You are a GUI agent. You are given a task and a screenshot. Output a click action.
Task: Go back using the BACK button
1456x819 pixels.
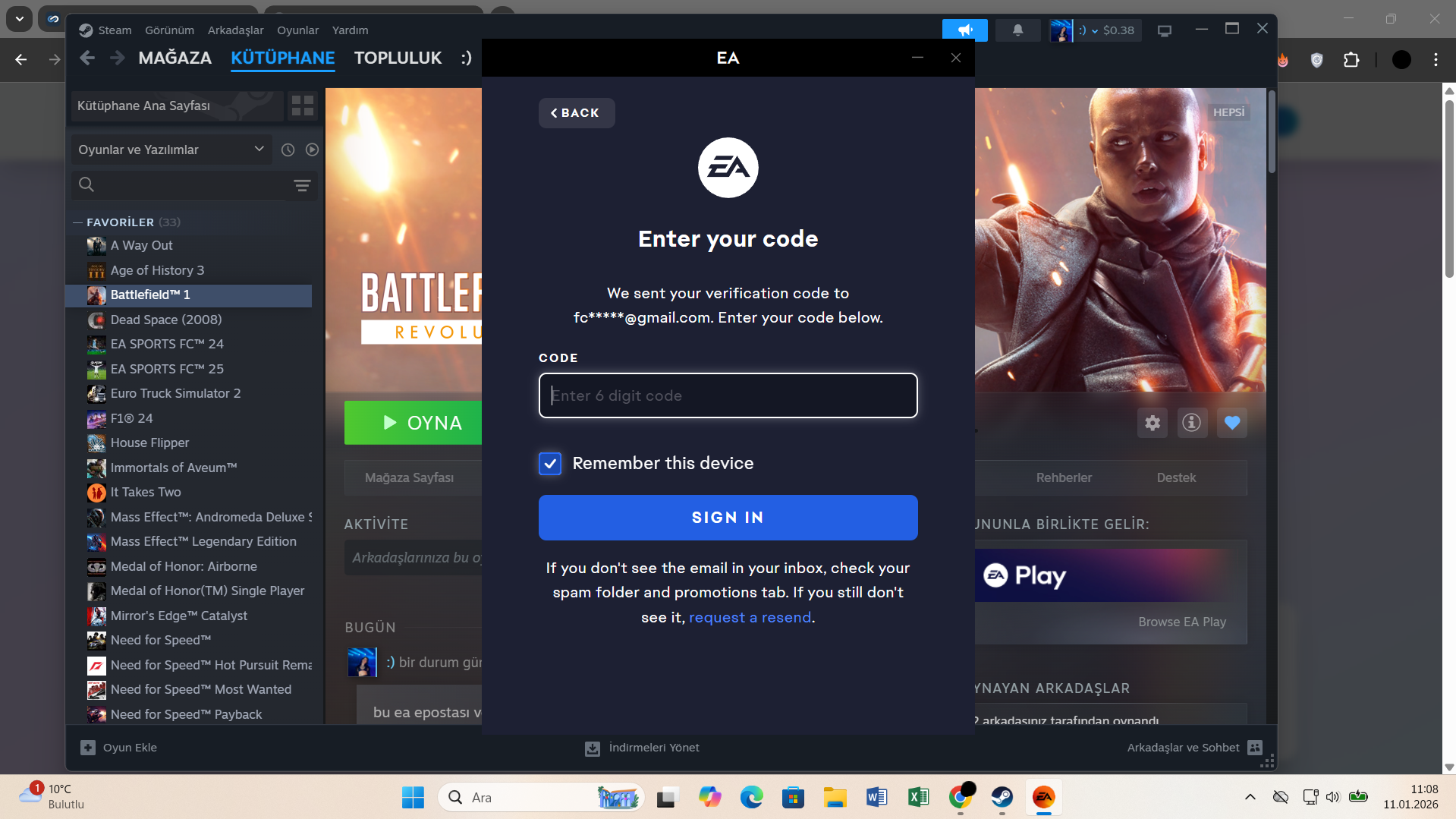pos(577,113)
